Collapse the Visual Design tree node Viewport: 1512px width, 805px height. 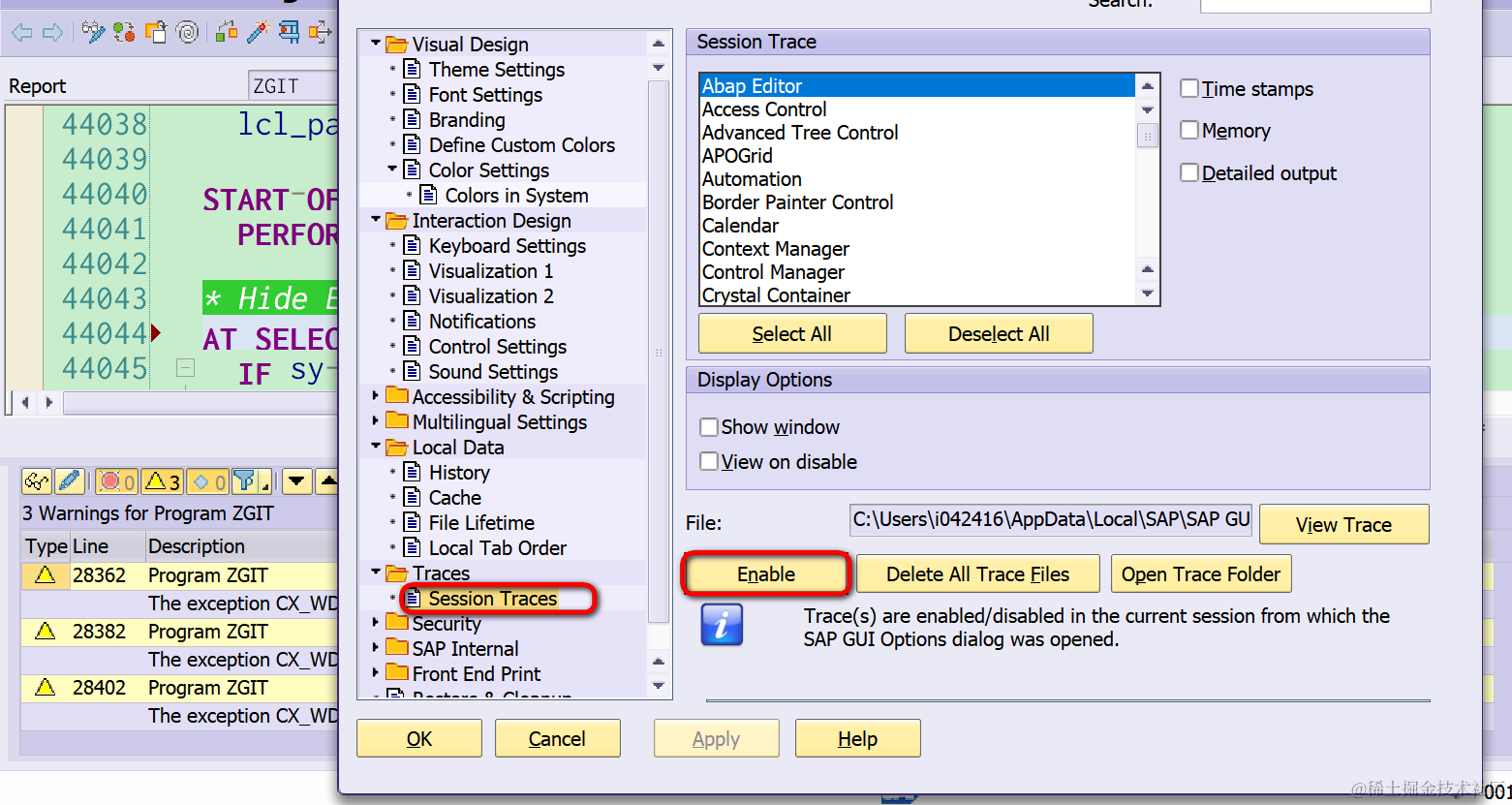376,44
